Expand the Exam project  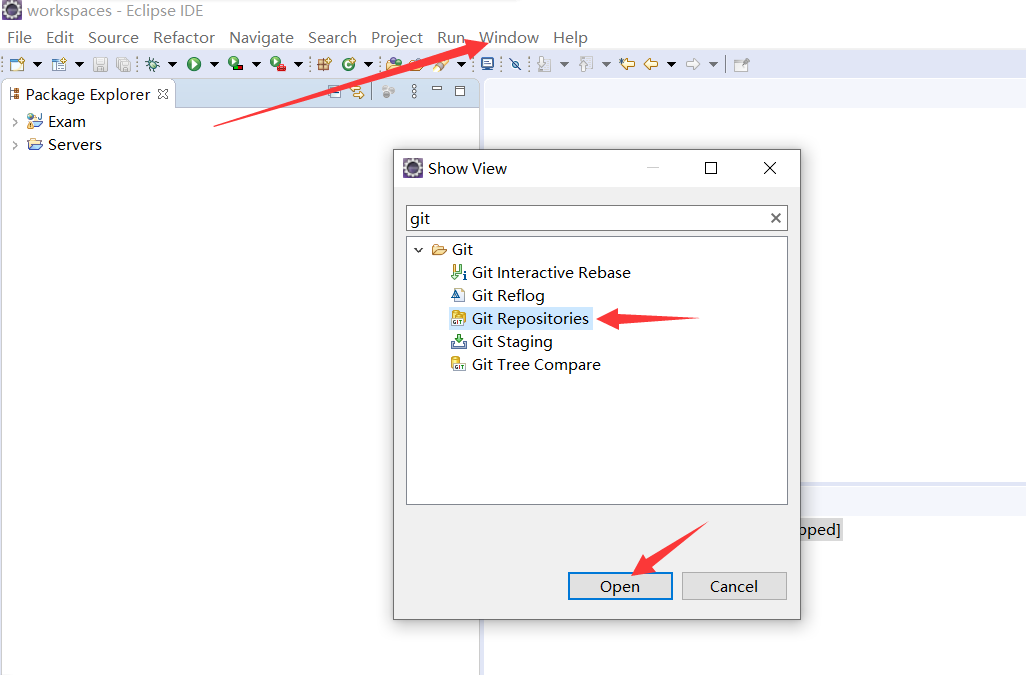click(x=14, y=121)
